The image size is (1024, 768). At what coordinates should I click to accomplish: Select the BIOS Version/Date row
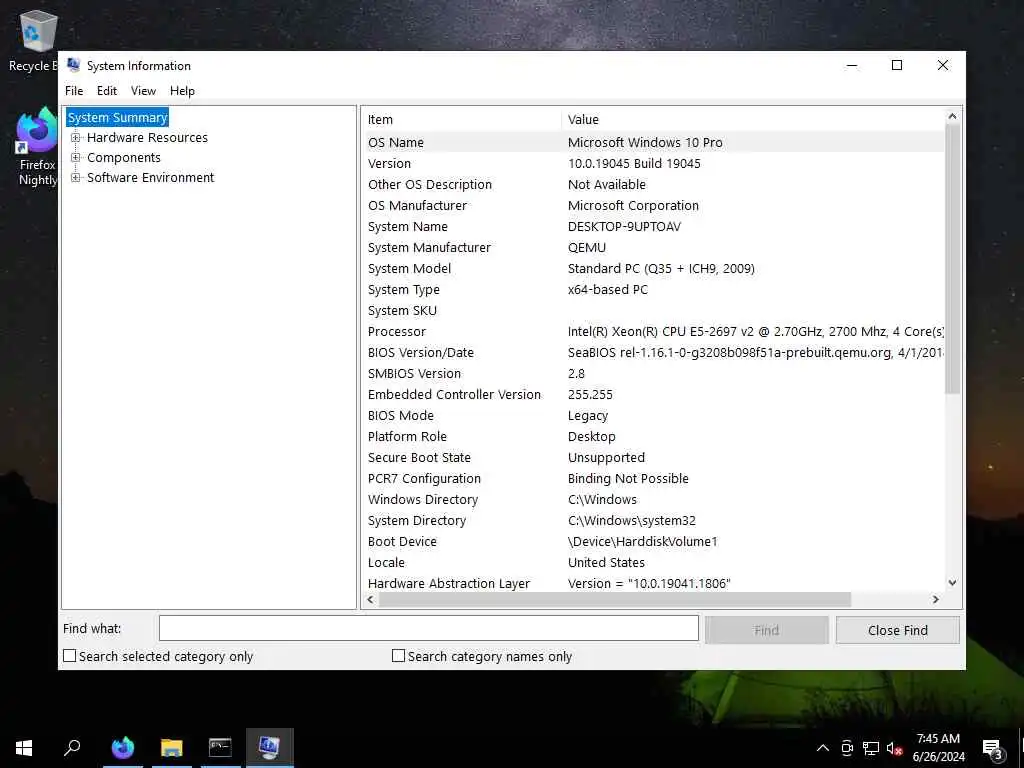click(653, 353)
